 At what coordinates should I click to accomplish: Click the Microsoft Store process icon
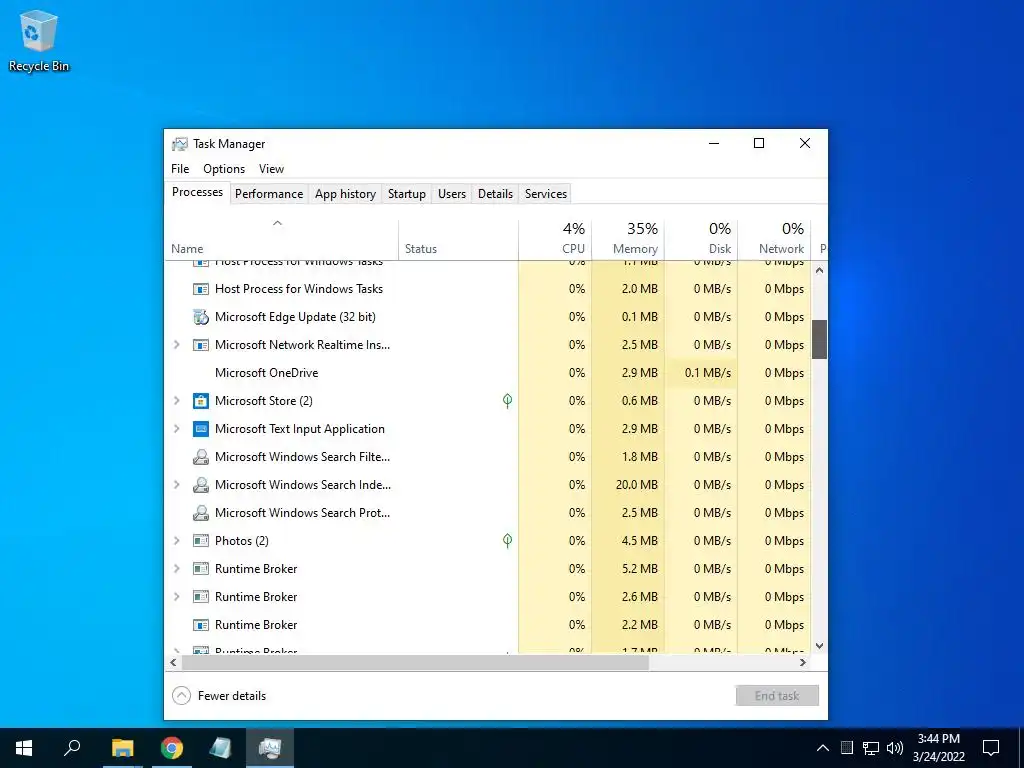(200, 401)
